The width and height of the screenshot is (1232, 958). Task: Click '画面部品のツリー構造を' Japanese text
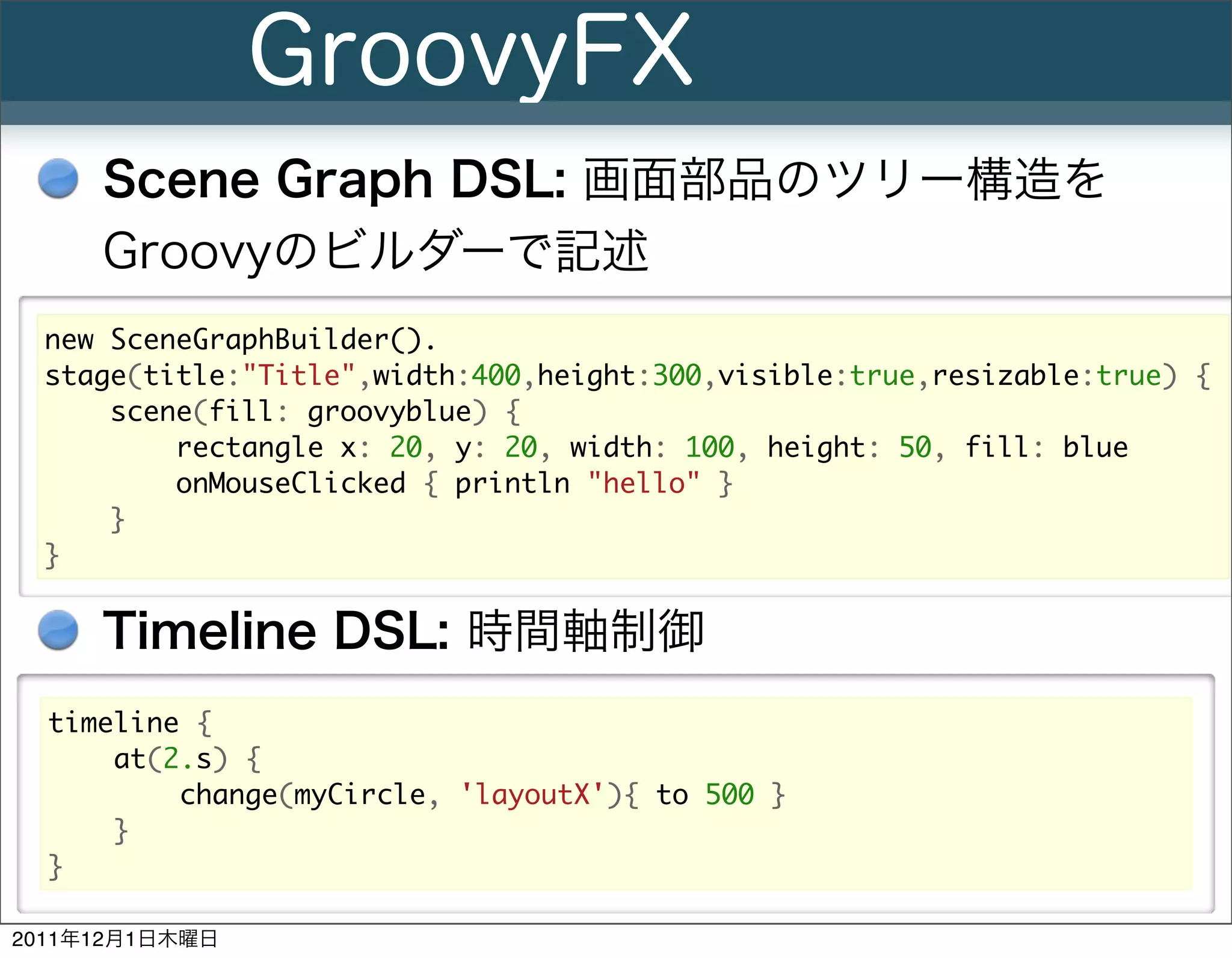pyautogui.click(x=843, y=179)
